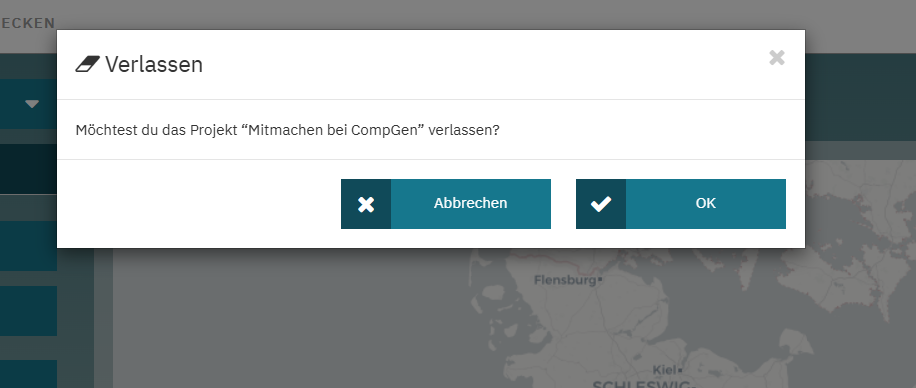This screenshot has width=916, height=388.
Task: Click the dark sidebar panel below the dropdown
Action: (x=28, y=169)
